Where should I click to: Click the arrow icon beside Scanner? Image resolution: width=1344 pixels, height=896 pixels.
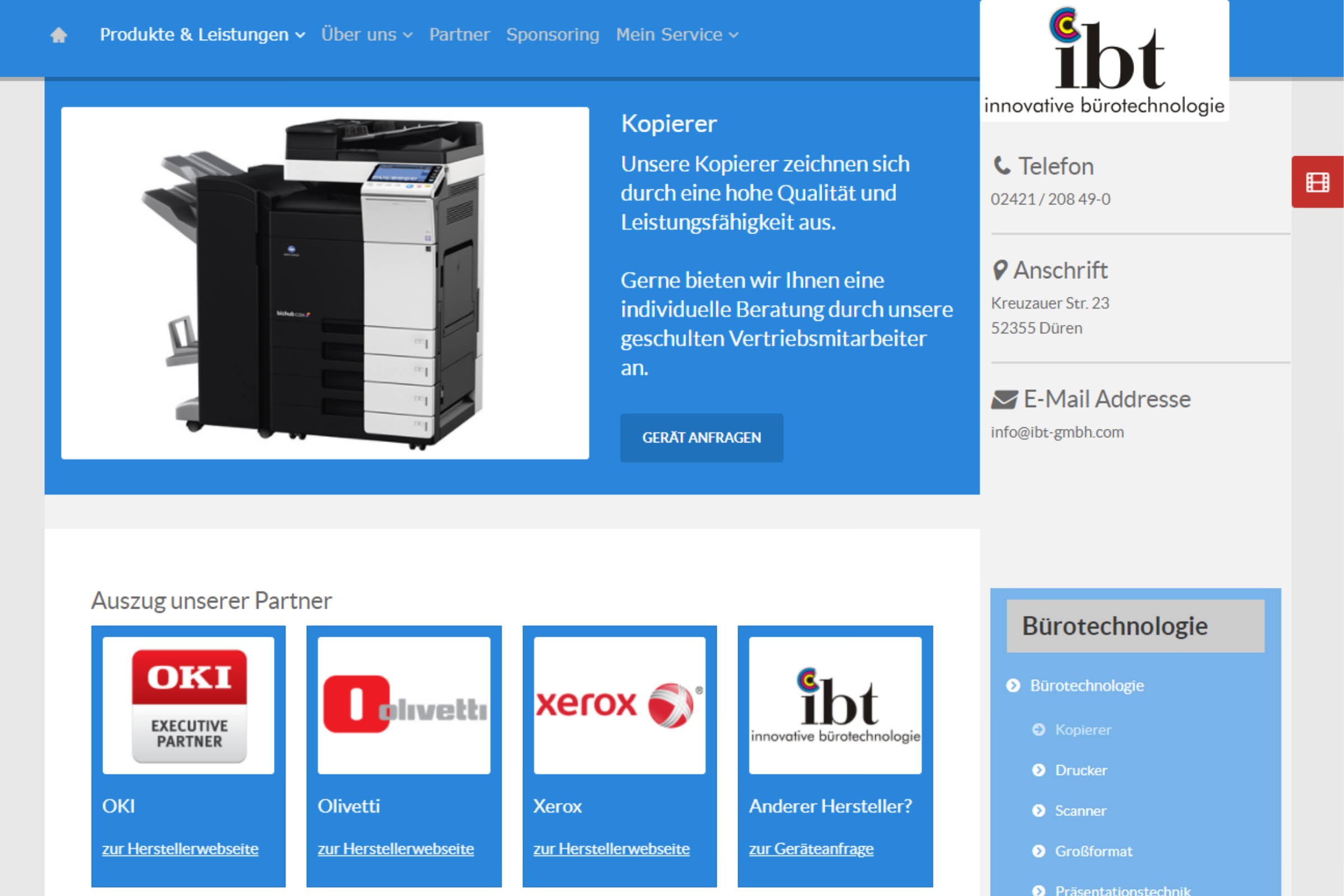(1038, 811)
